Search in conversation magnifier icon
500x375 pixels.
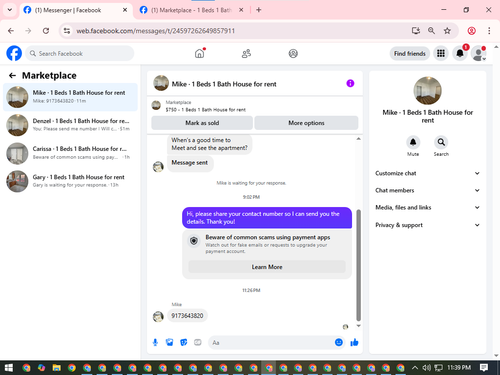(441, 142)
